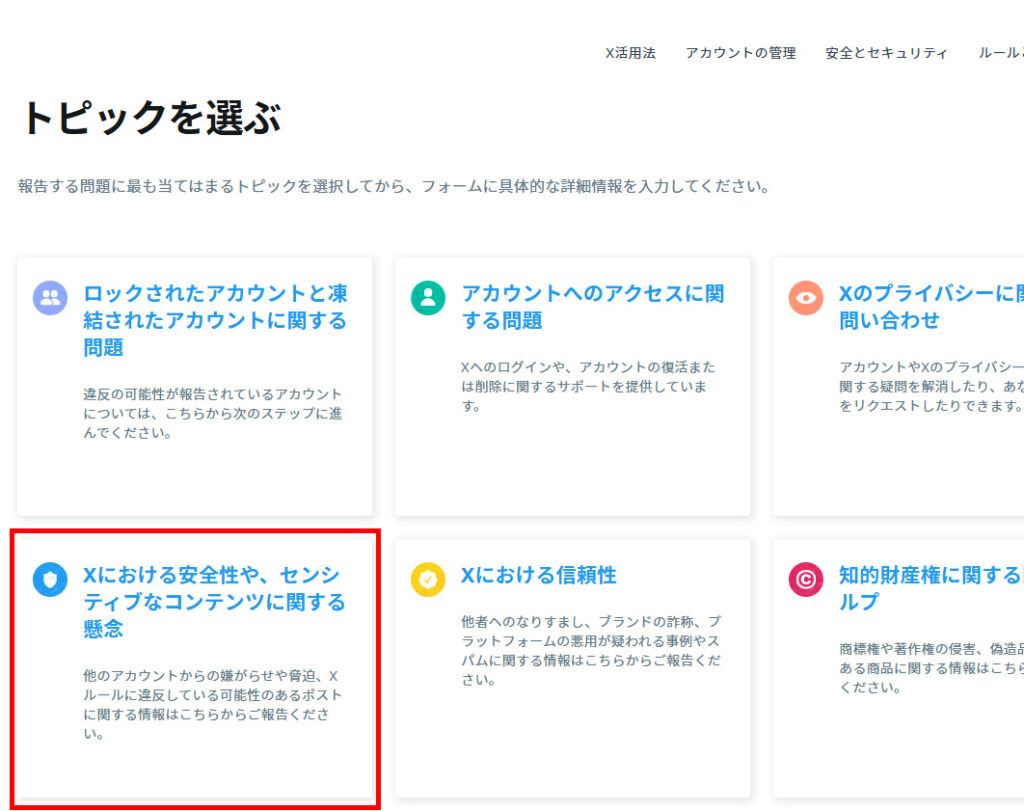Click the blue shield safety icon
Screen dimensions: 1024x811
(x=50, y=579)
